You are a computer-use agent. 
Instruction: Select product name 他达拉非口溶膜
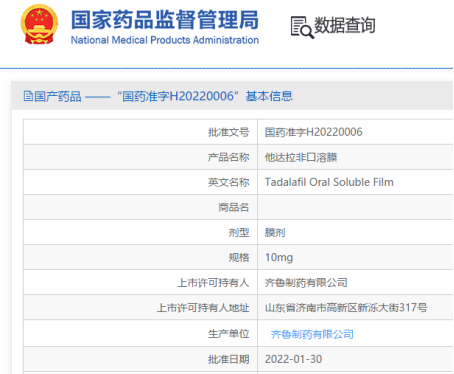[301, 157]
